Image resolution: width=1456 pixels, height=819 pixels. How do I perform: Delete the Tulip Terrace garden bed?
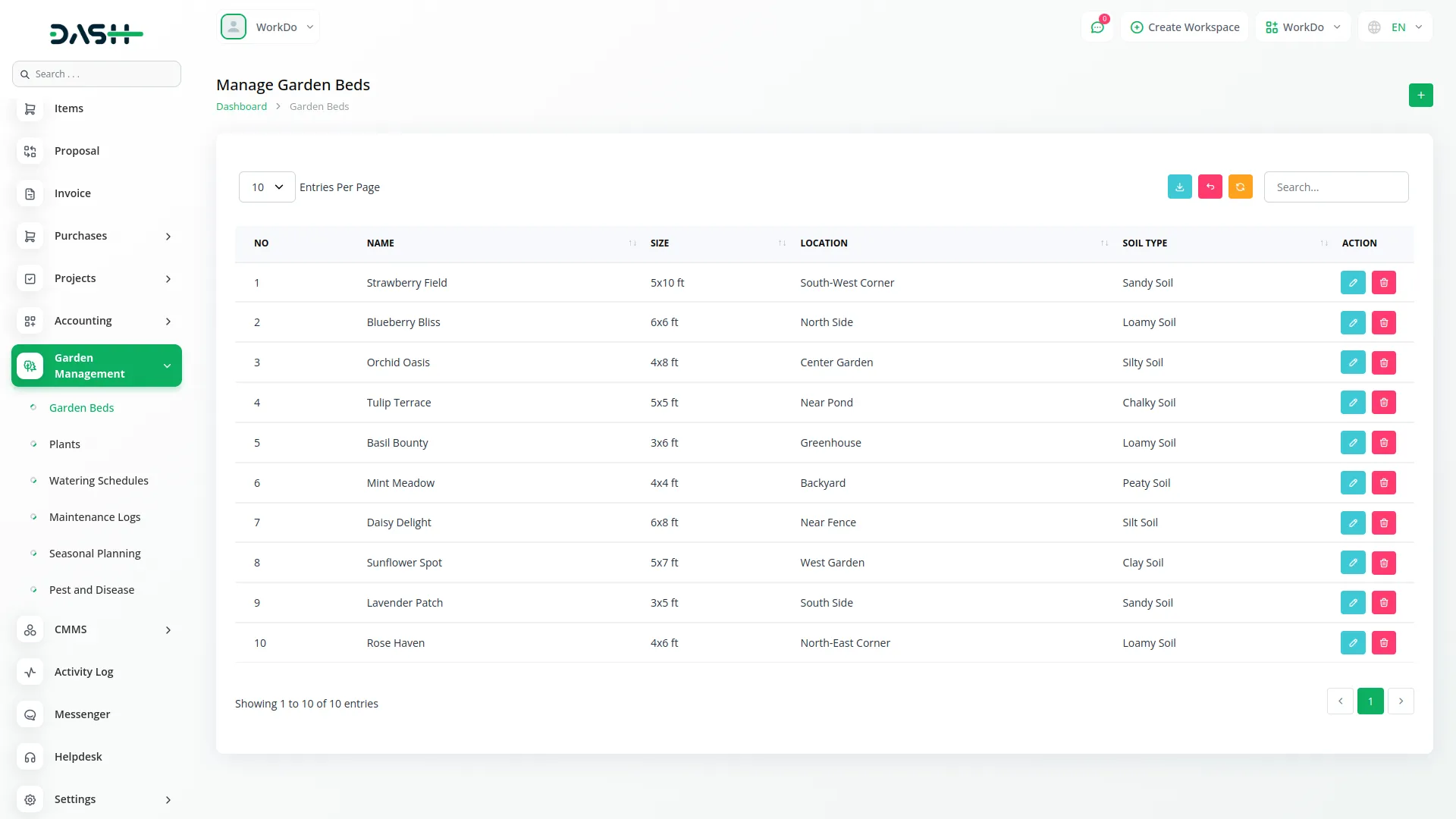point(1383,403)
